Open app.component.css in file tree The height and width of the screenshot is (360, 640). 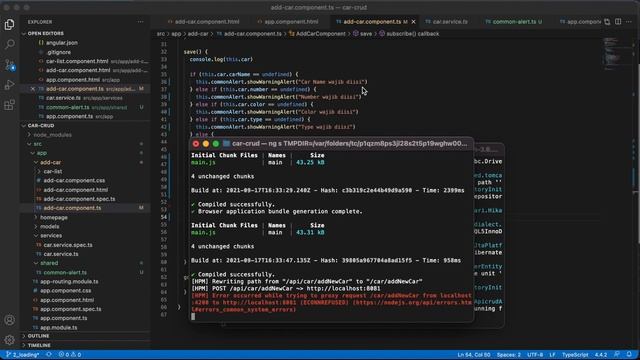[x=65, y=291]
